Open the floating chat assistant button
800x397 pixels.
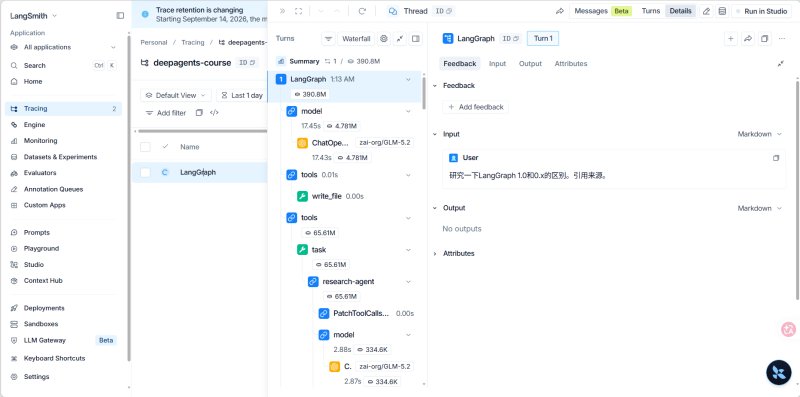779,372
